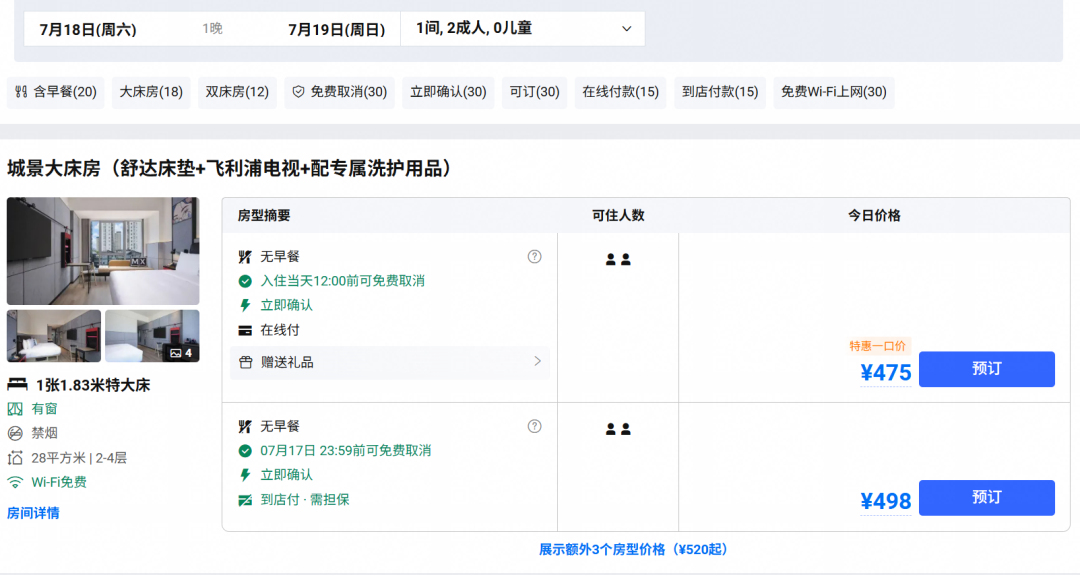Click green check icon beside 入住当天12:00前可免费取消
This screenshot has width=1080, height=575.
point(245,281)
